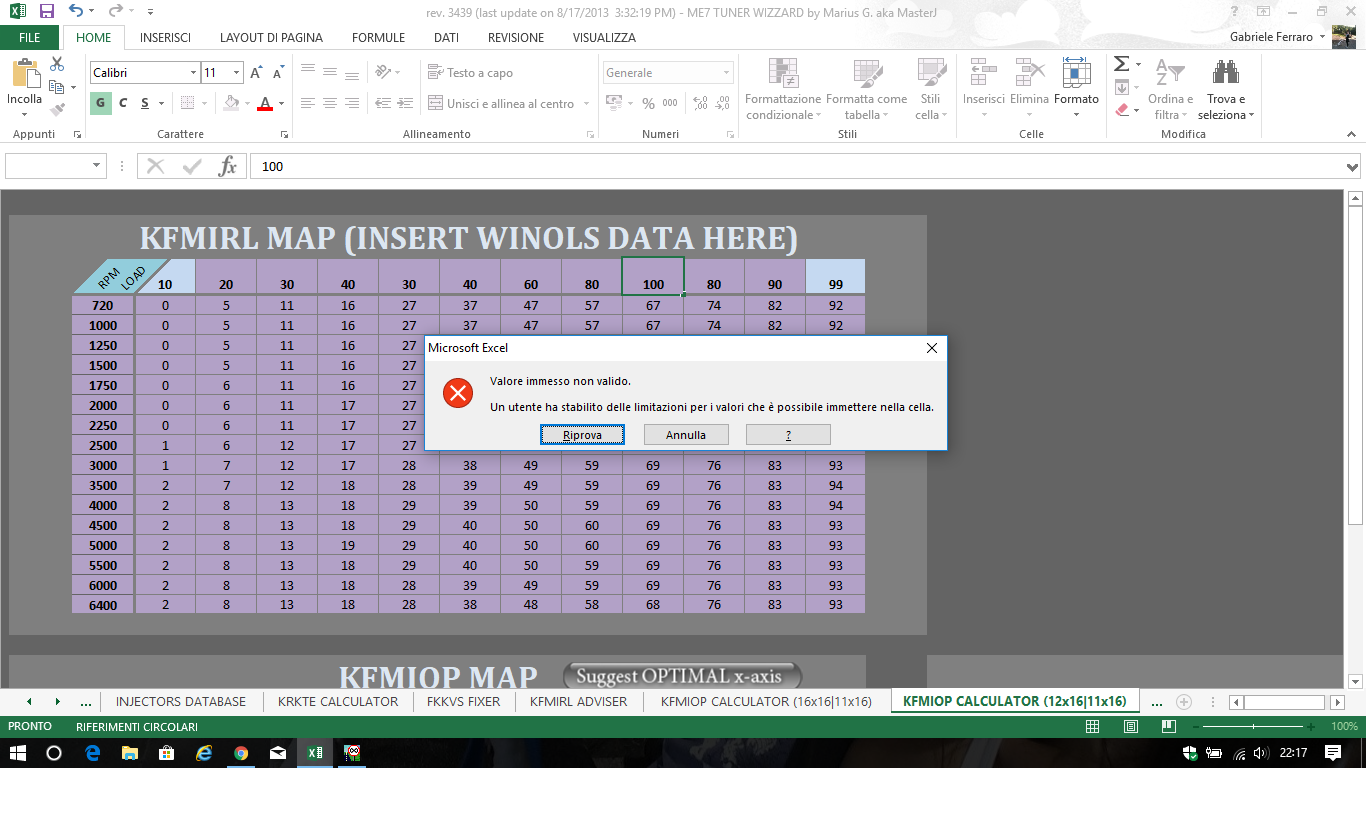Click the horizontal sheet scrollbar
Viewport: 1366px width, 833px height.
(x=1284, y=702)
